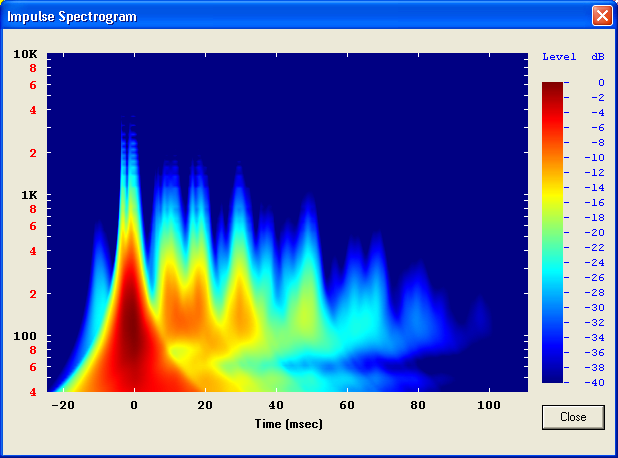This screenshot has width=618, height=458.
Task: Click the '20' time axis label
Action: [205, 405]
